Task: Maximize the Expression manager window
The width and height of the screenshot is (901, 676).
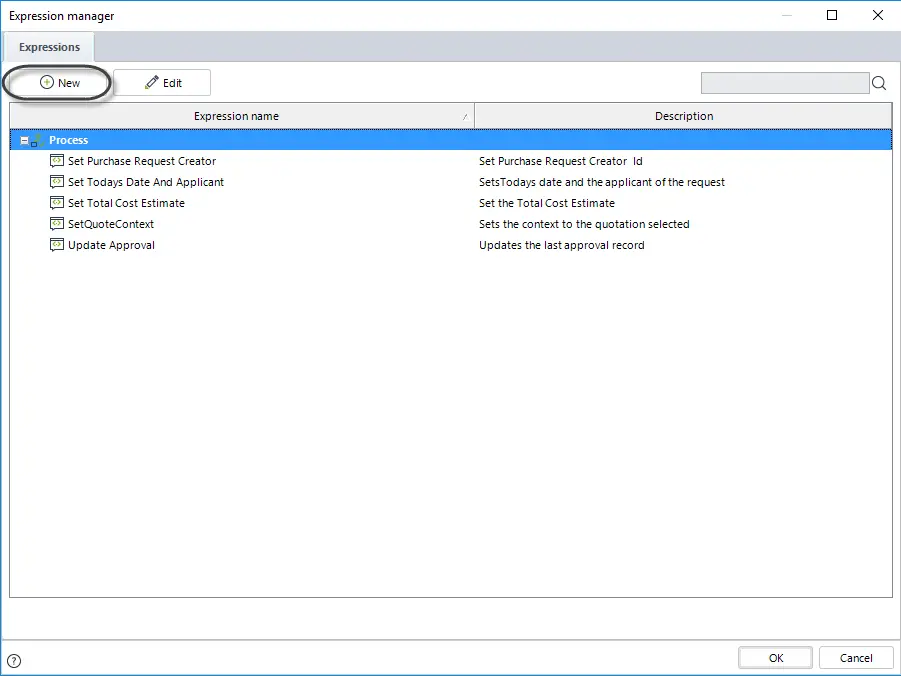Action: click(x=831, y=16)
